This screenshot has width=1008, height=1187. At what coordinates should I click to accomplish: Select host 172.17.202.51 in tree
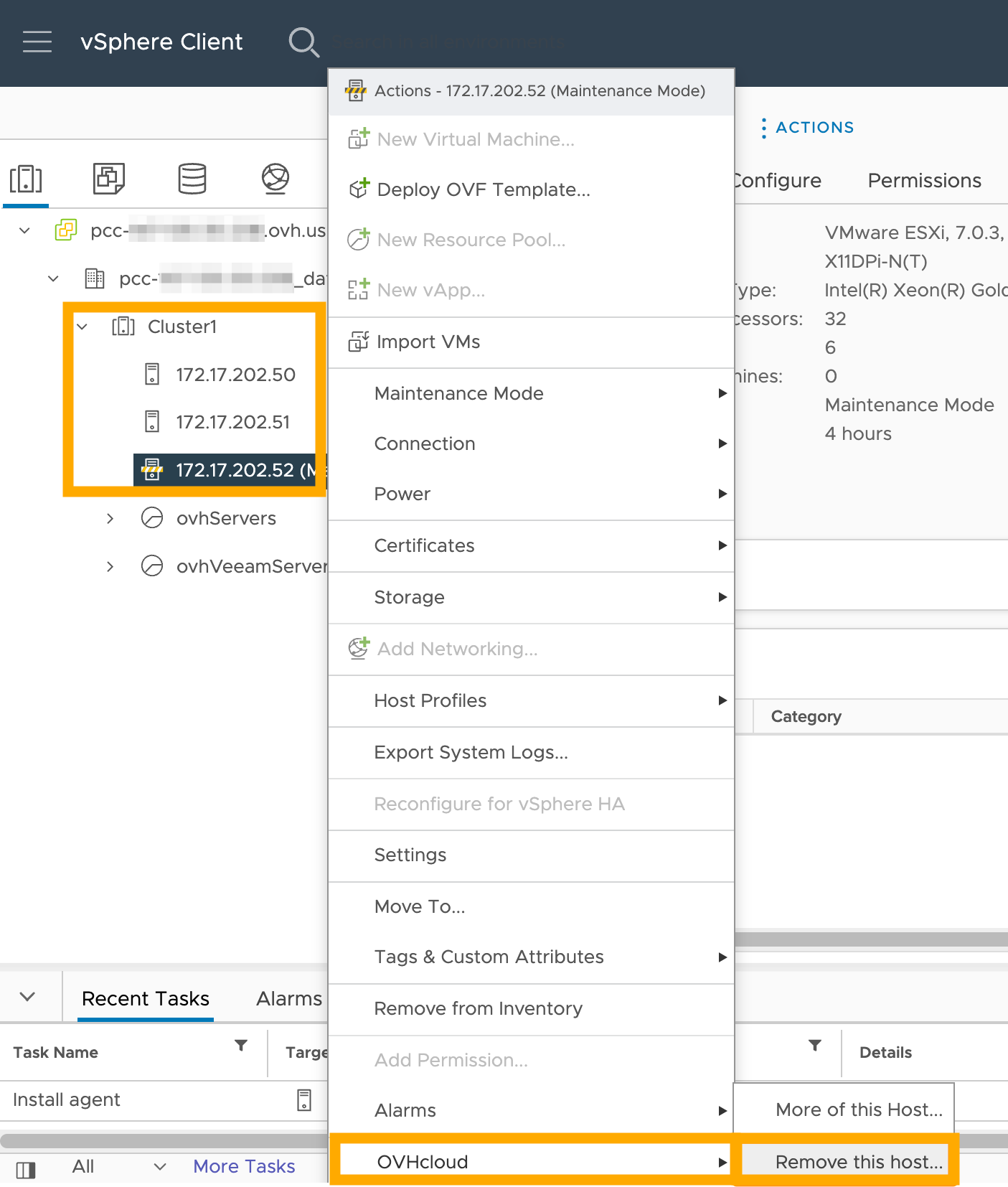(232, 422)
